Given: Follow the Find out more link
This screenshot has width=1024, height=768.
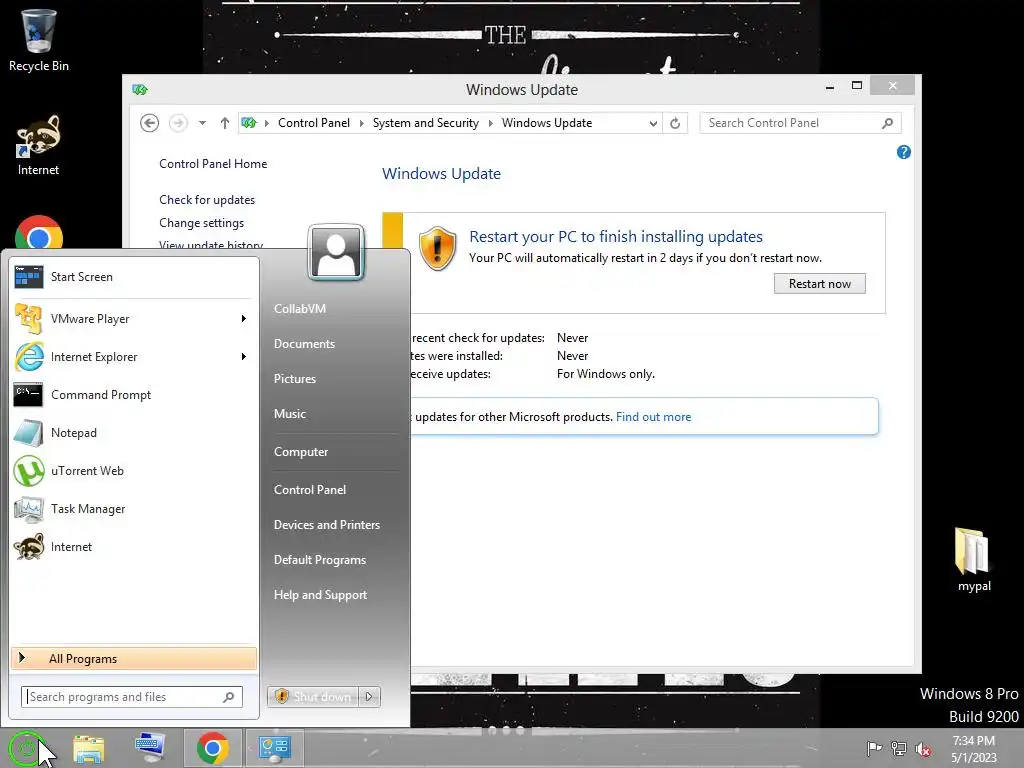Looking at the screenshot, I should pos(653,417).
